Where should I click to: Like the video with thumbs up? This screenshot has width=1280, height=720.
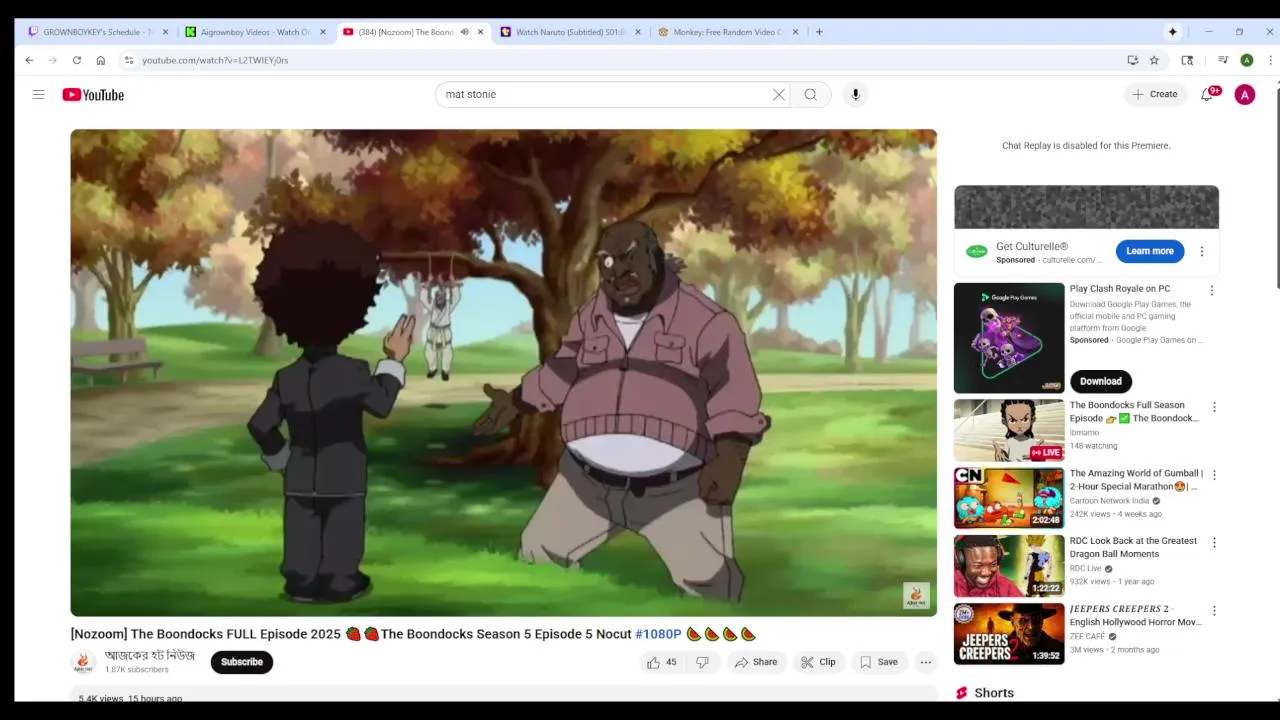661,662
